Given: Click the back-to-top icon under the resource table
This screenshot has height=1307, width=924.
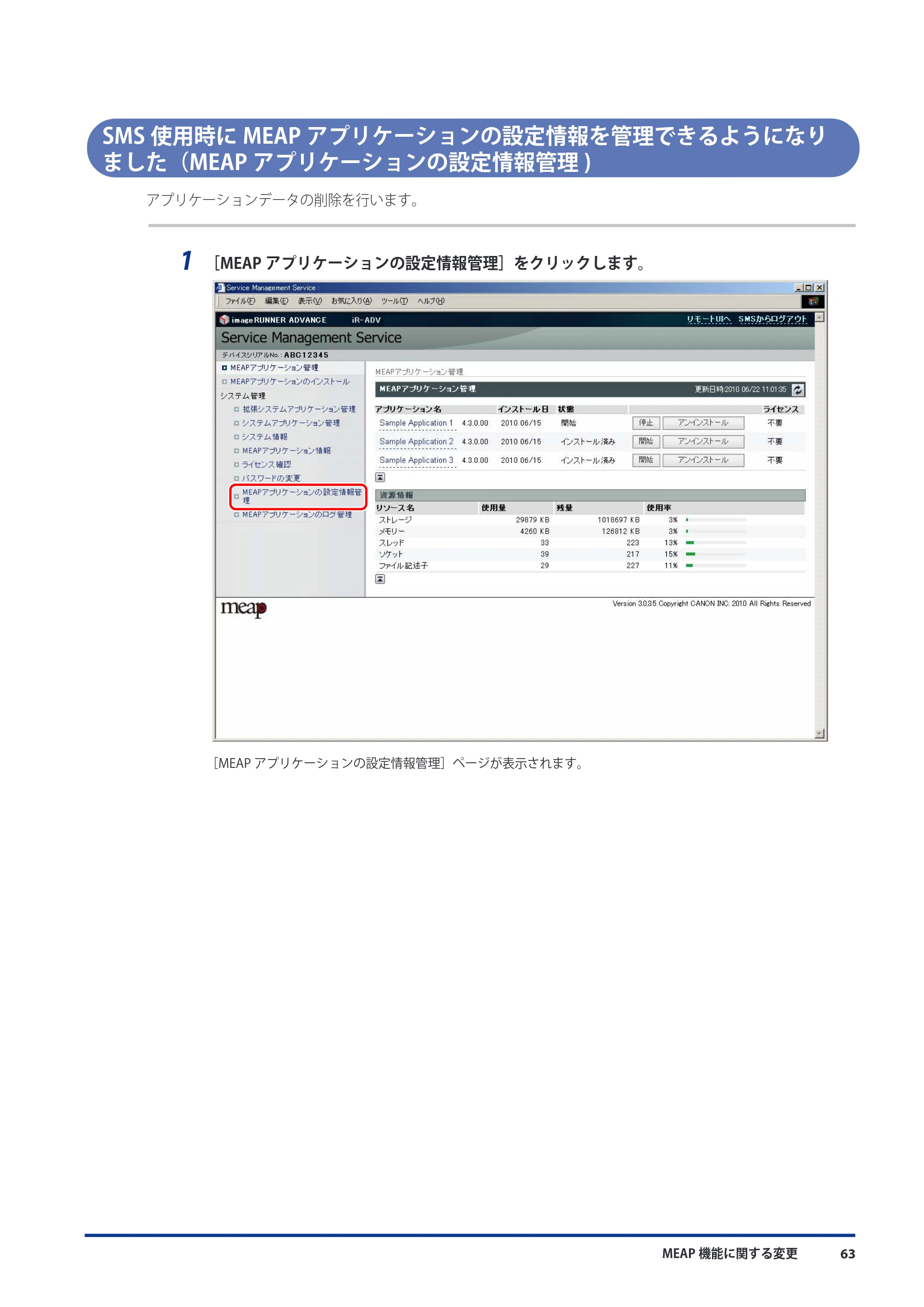Looking at the screenshot, I should [380, 579].
